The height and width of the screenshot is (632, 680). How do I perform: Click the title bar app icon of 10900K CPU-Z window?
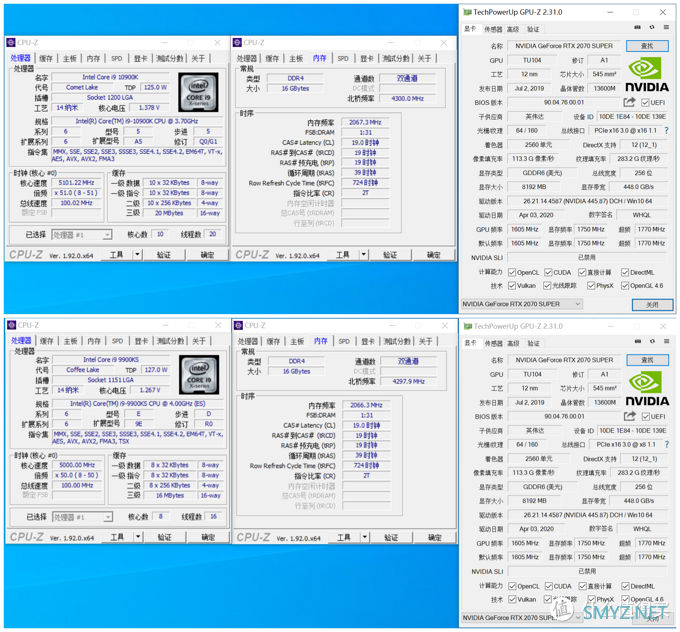(x=11, y=42)
